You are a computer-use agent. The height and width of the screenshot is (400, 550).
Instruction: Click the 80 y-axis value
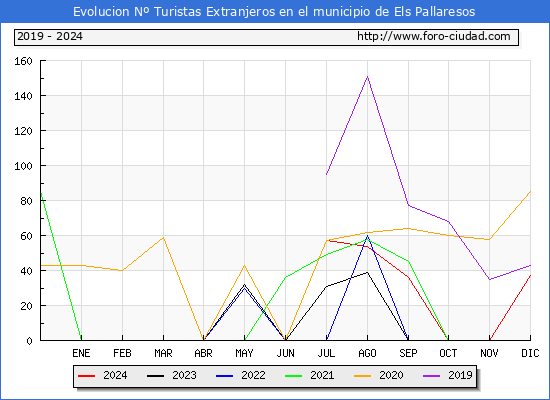pyautogui.click(x=26, y=201)
